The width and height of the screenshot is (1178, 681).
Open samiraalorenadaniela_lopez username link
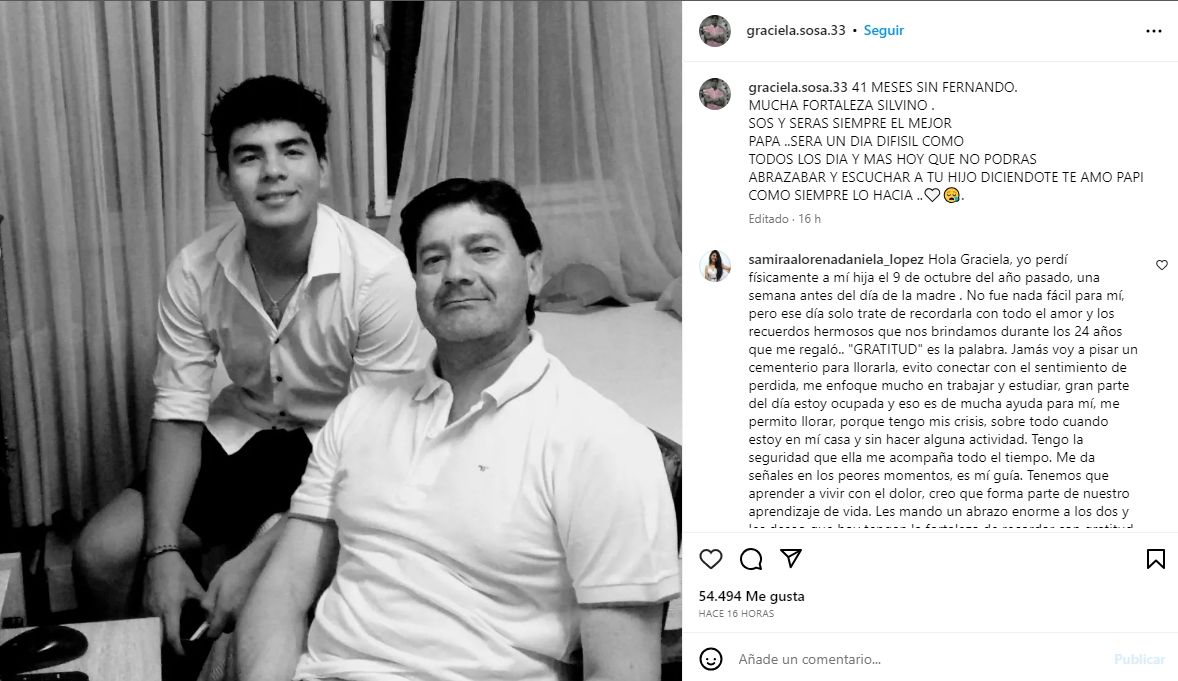click(x=836, y=259)
